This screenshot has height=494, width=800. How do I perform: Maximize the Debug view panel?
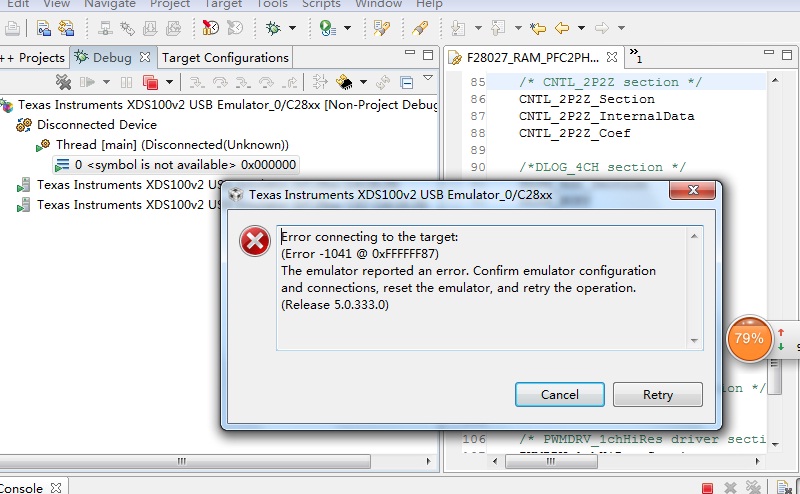click(428, 55)
